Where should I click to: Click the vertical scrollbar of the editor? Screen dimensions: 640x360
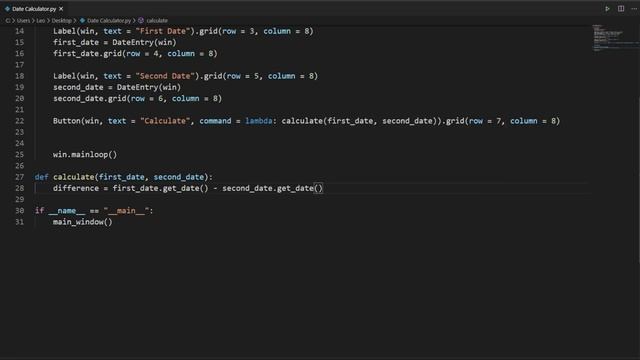click(x=638, y=180)
